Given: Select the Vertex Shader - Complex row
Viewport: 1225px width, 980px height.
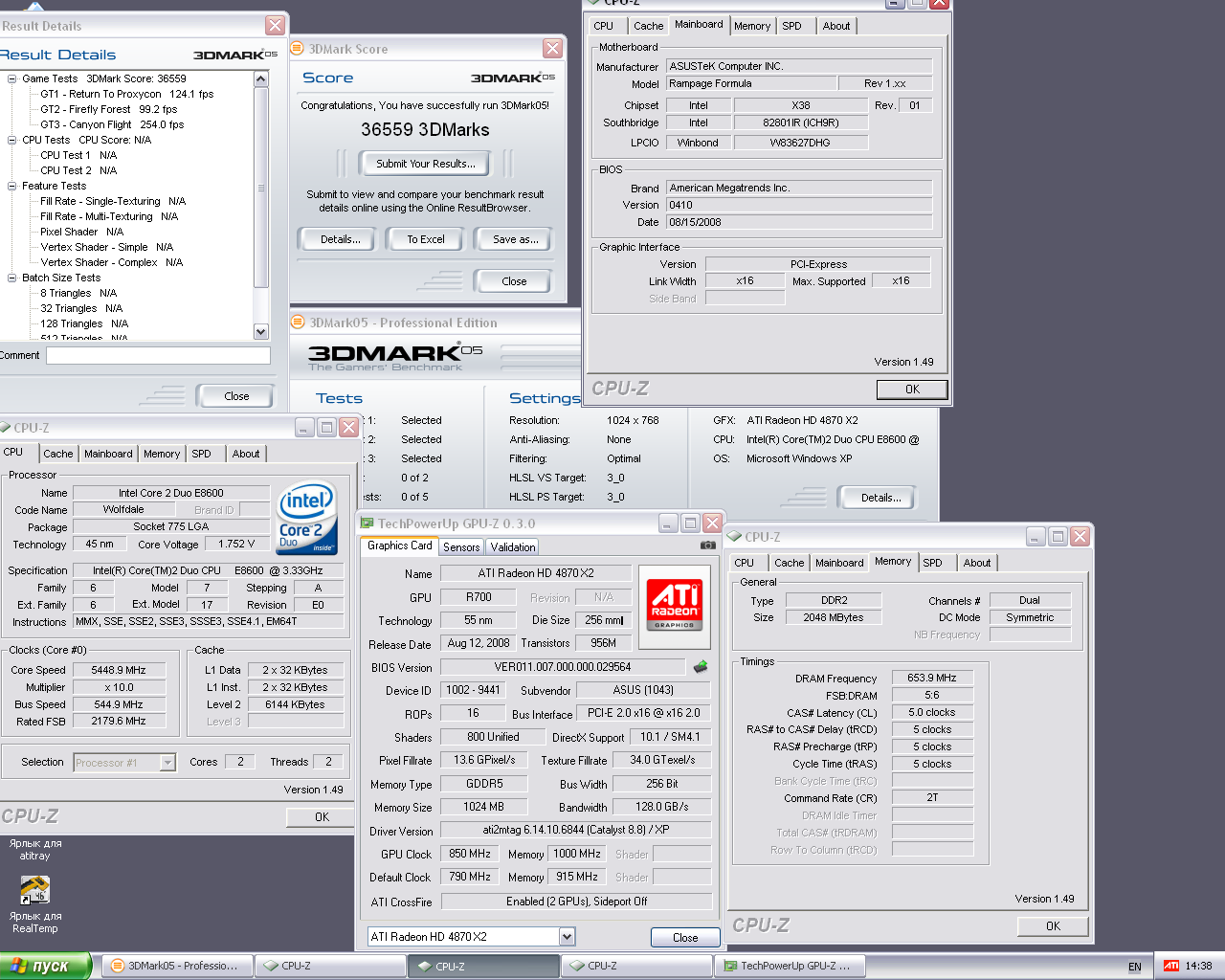Looking at the screenshot, I should click(111, 262).
